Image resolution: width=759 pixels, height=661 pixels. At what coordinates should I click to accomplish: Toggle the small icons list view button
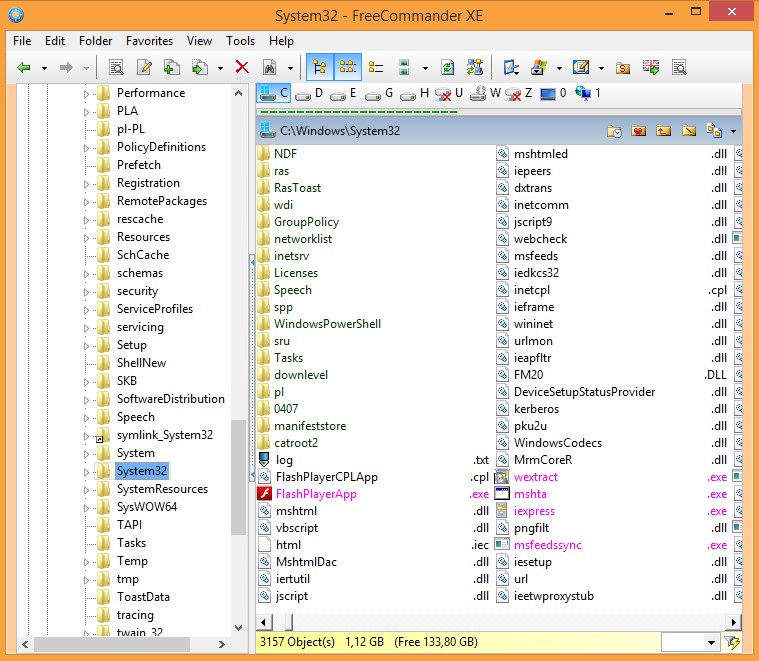(x=348, y=68)
